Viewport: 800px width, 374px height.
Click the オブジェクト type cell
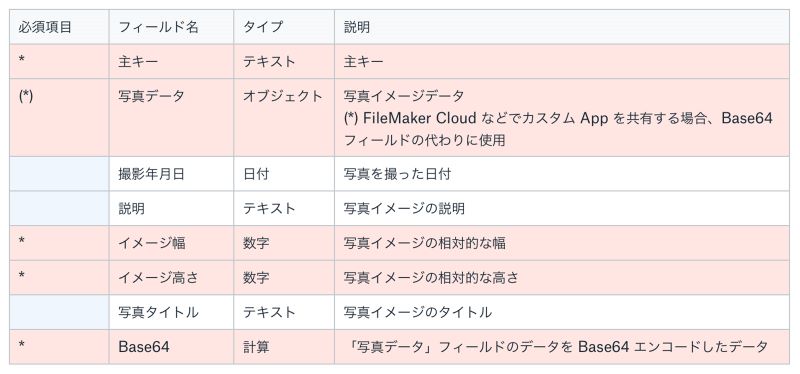tap(284, 117)
